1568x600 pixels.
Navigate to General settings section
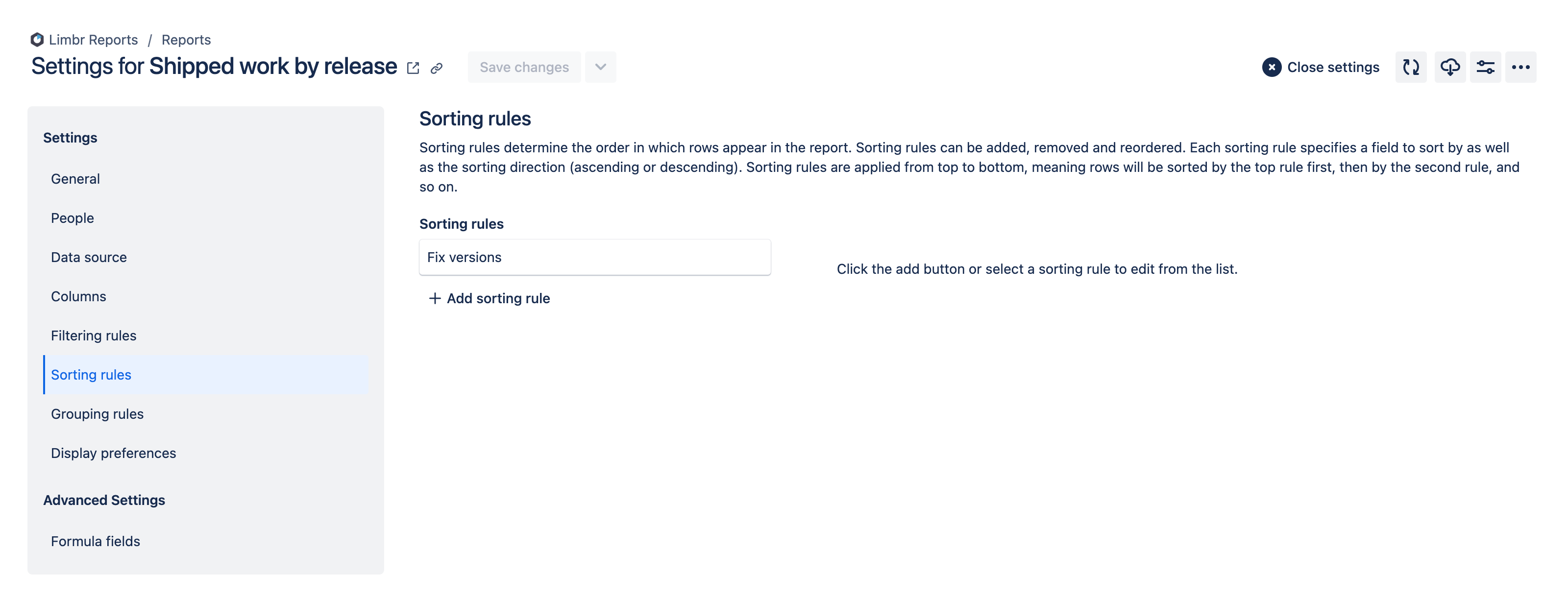point(75,178)
